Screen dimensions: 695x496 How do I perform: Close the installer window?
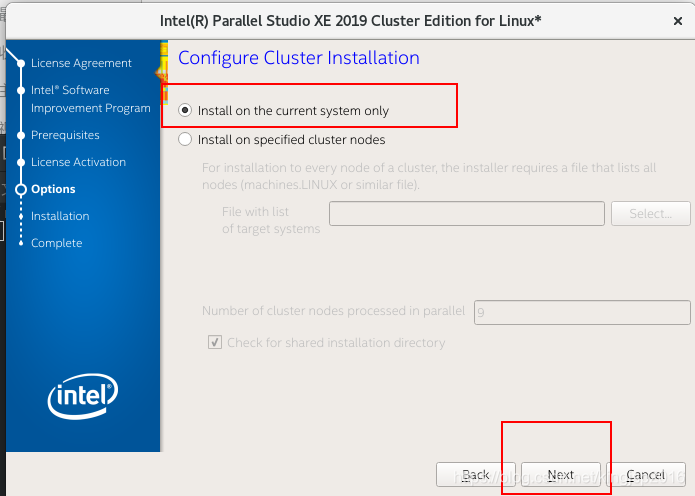click(678, 21)
